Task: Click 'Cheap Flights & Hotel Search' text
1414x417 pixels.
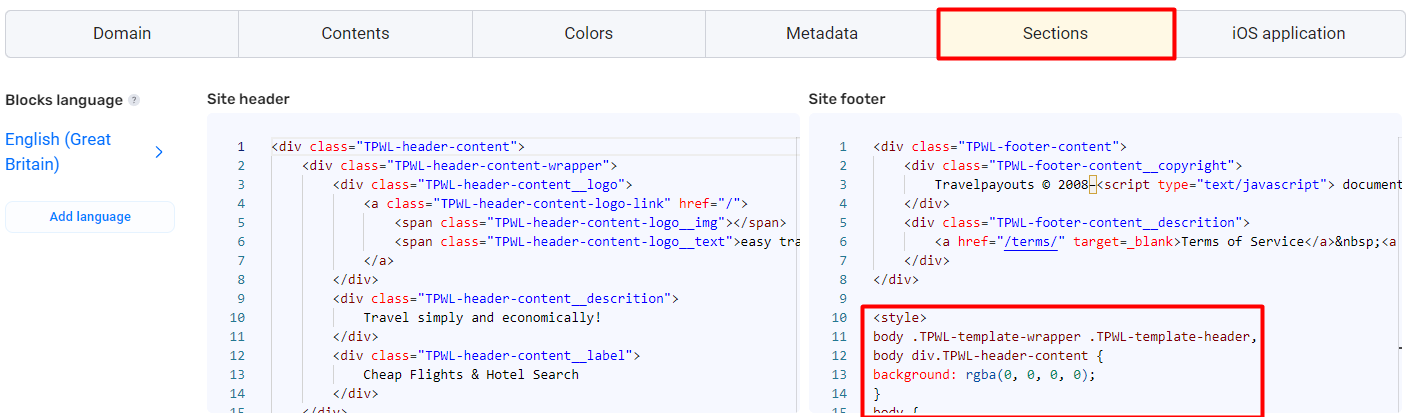Action: pos(471,374)
